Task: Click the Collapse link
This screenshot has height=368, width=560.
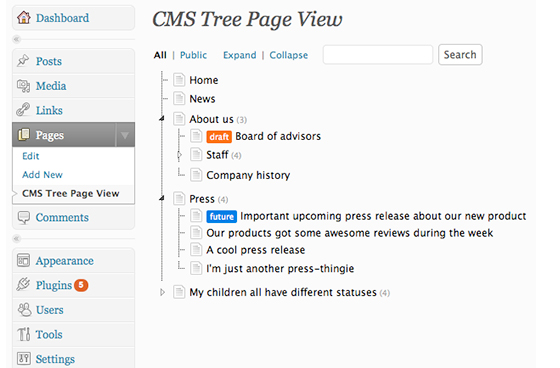Action: 289,55
